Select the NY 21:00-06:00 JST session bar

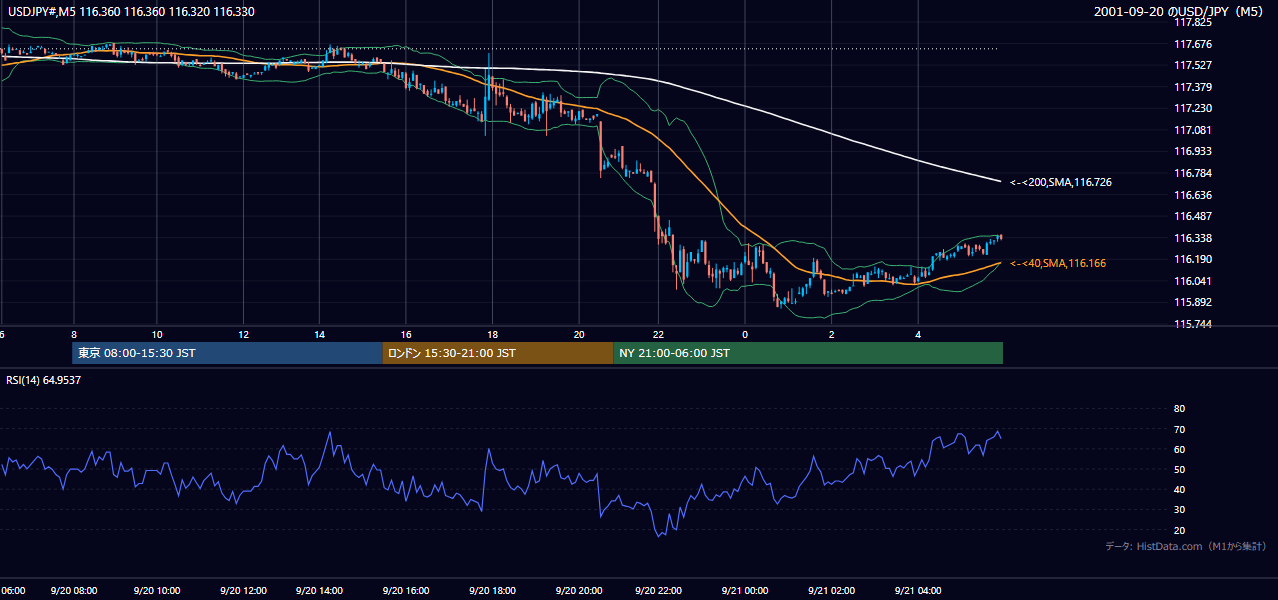tap(808, 353)
